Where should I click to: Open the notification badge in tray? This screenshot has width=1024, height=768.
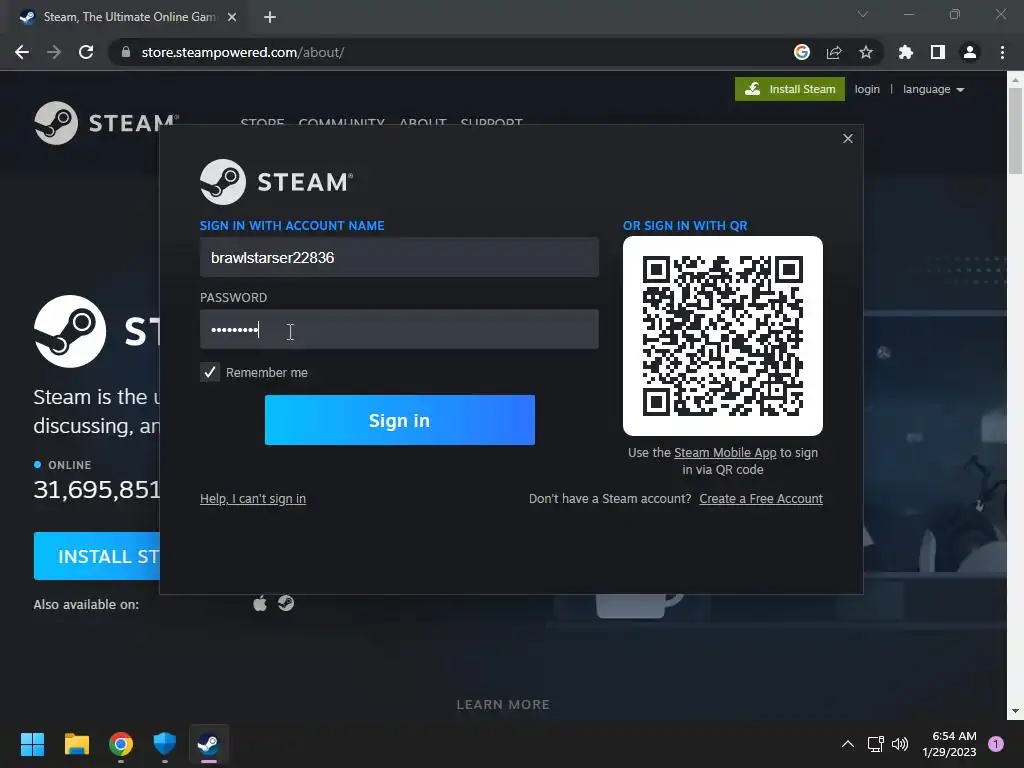click(996, 744)
